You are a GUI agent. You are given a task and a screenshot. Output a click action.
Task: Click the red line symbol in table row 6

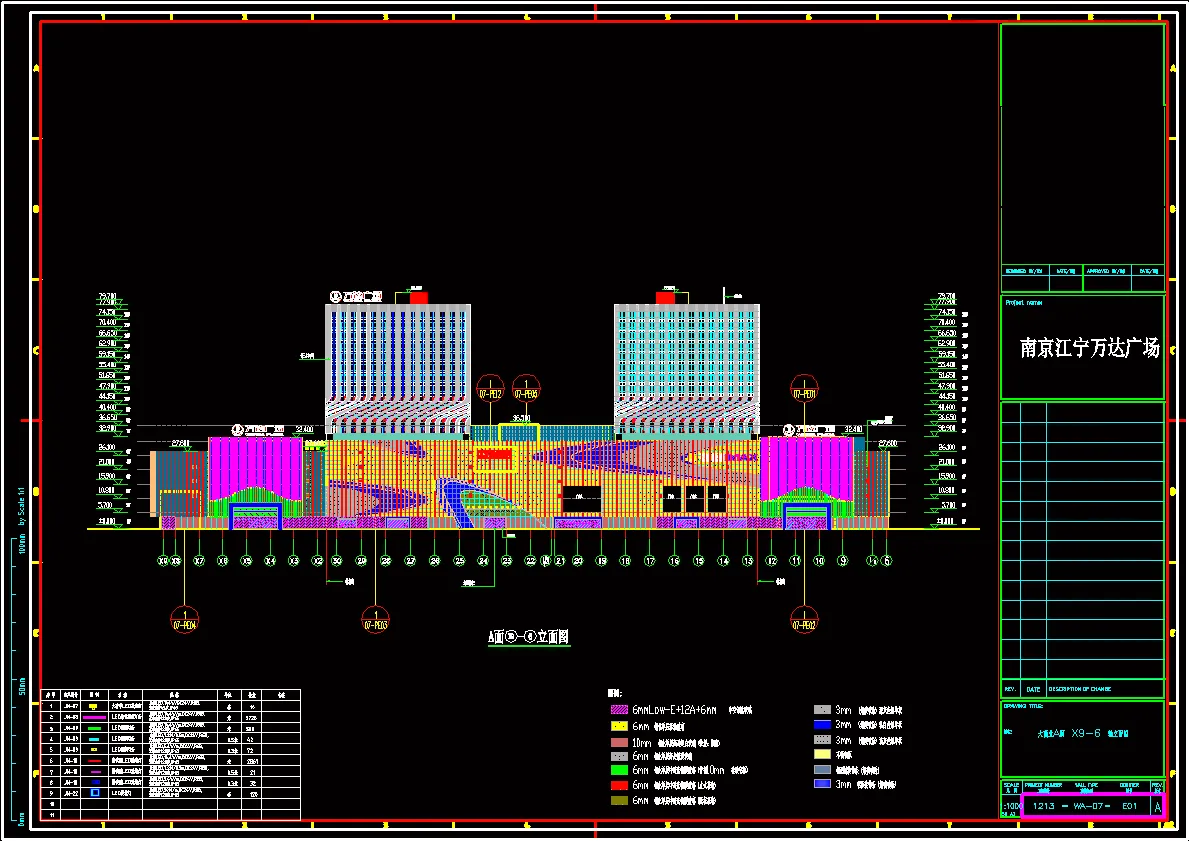coord(94,761)
